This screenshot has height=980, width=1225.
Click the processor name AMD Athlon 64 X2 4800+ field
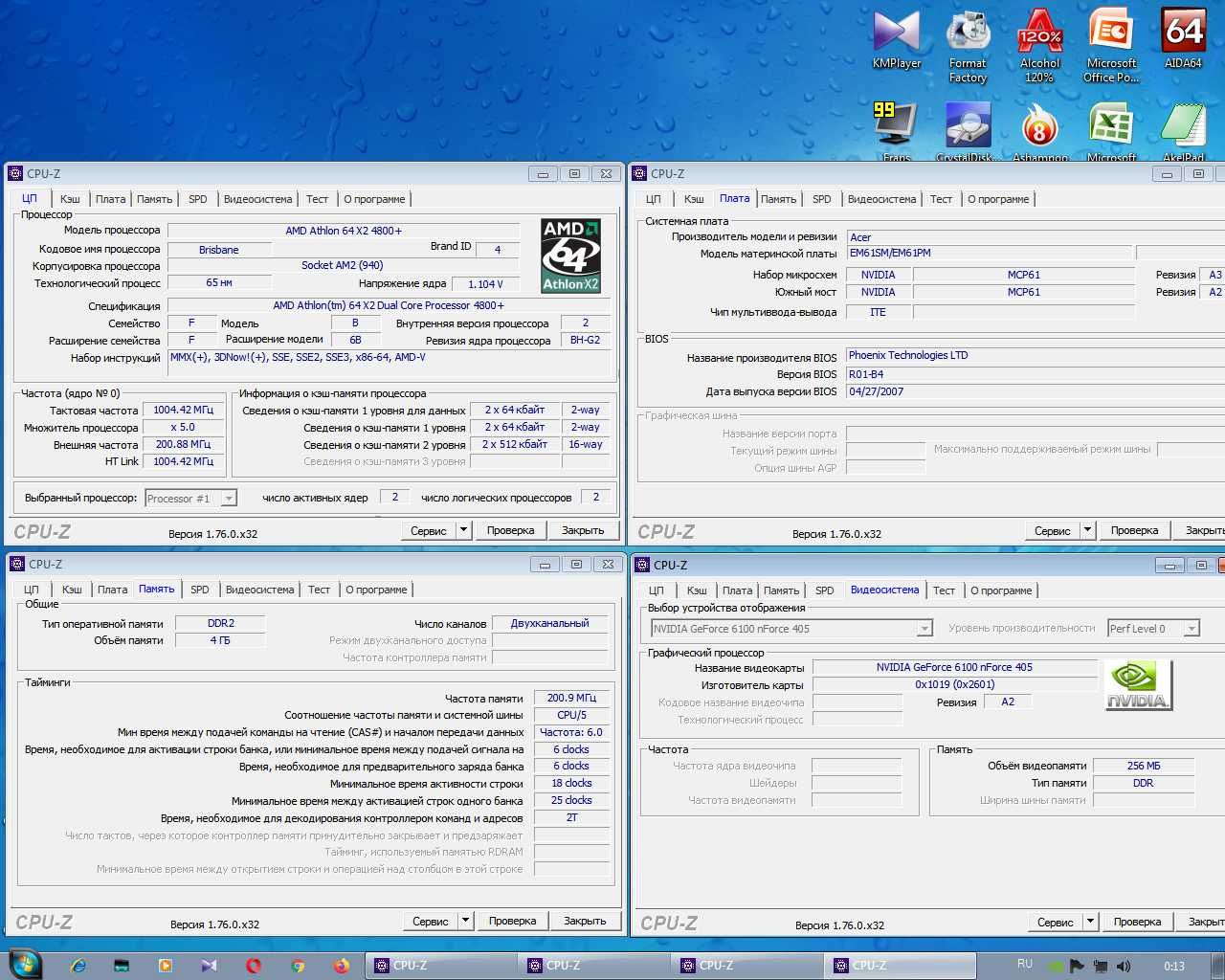[344, 231]
